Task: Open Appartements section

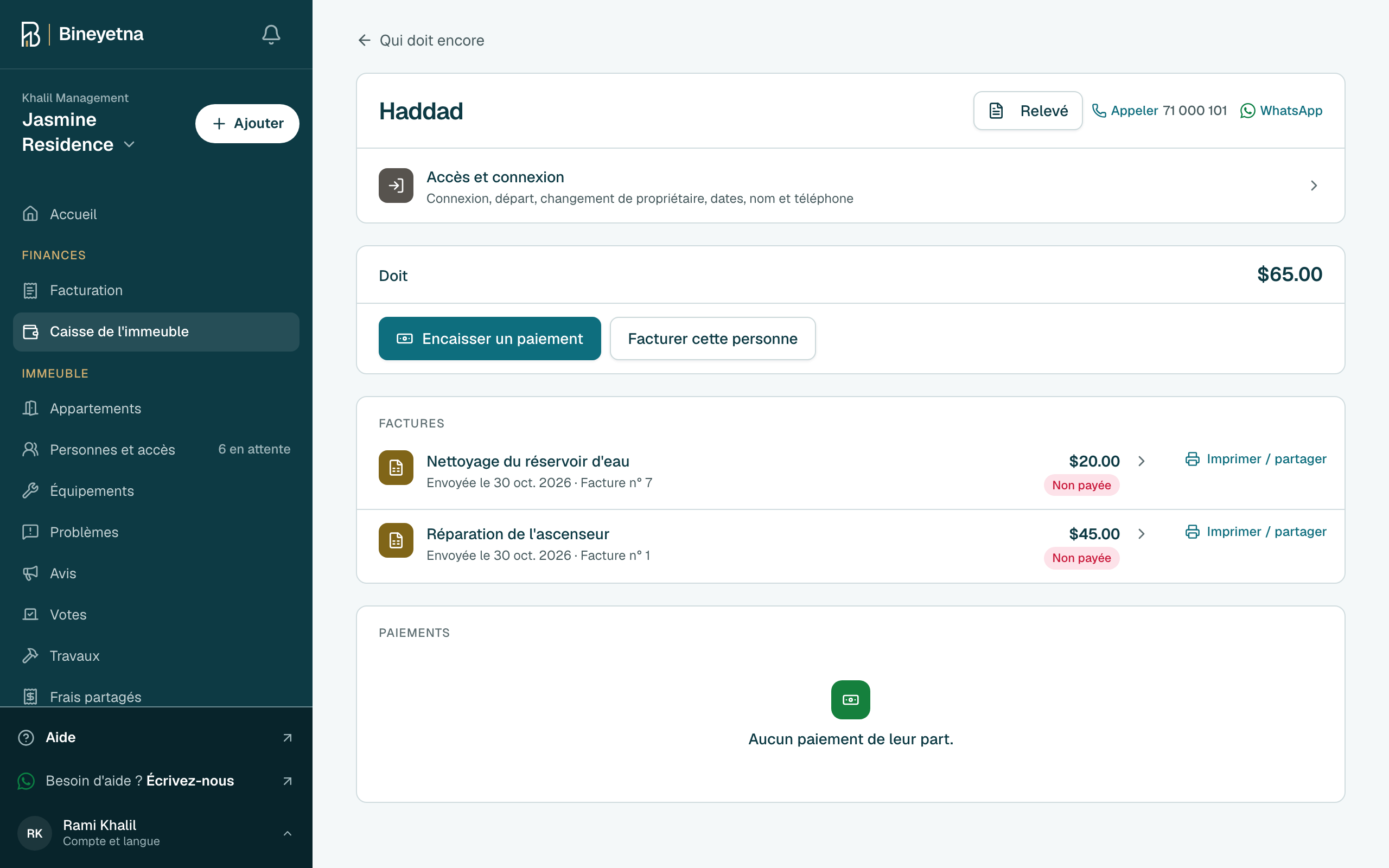Action: 156,409
